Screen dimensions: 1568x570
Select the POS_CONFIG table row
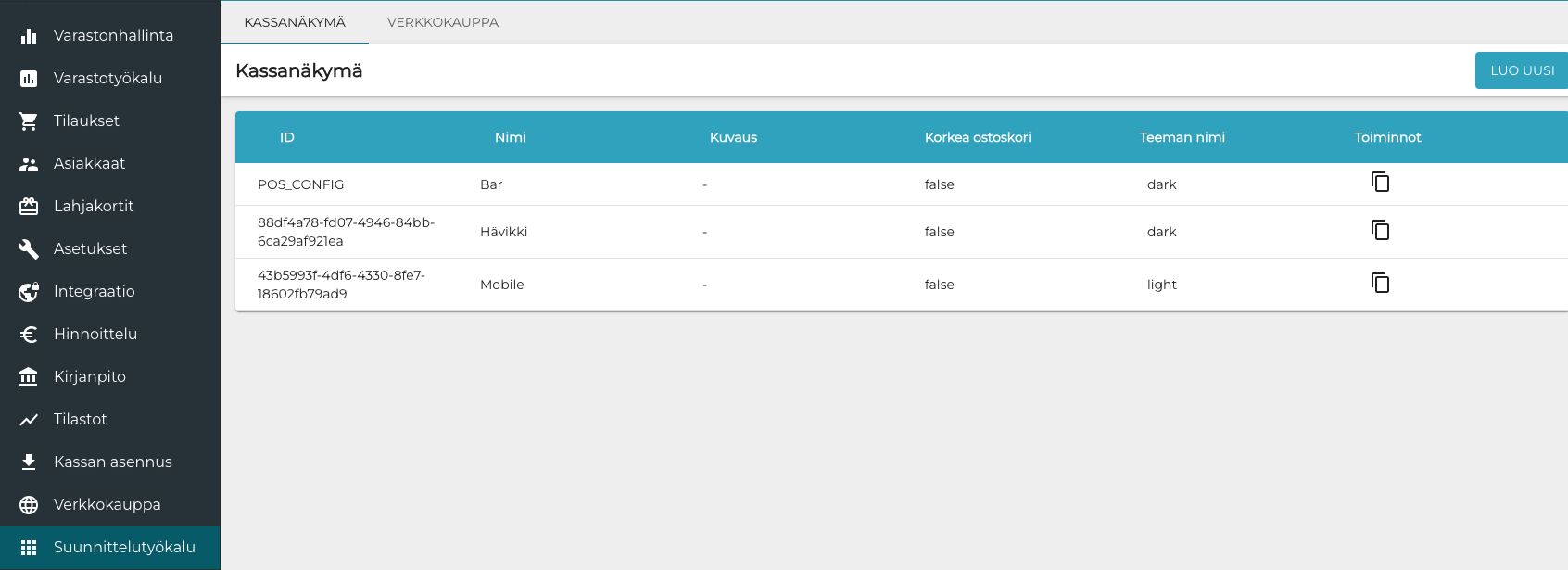[300, 184]
